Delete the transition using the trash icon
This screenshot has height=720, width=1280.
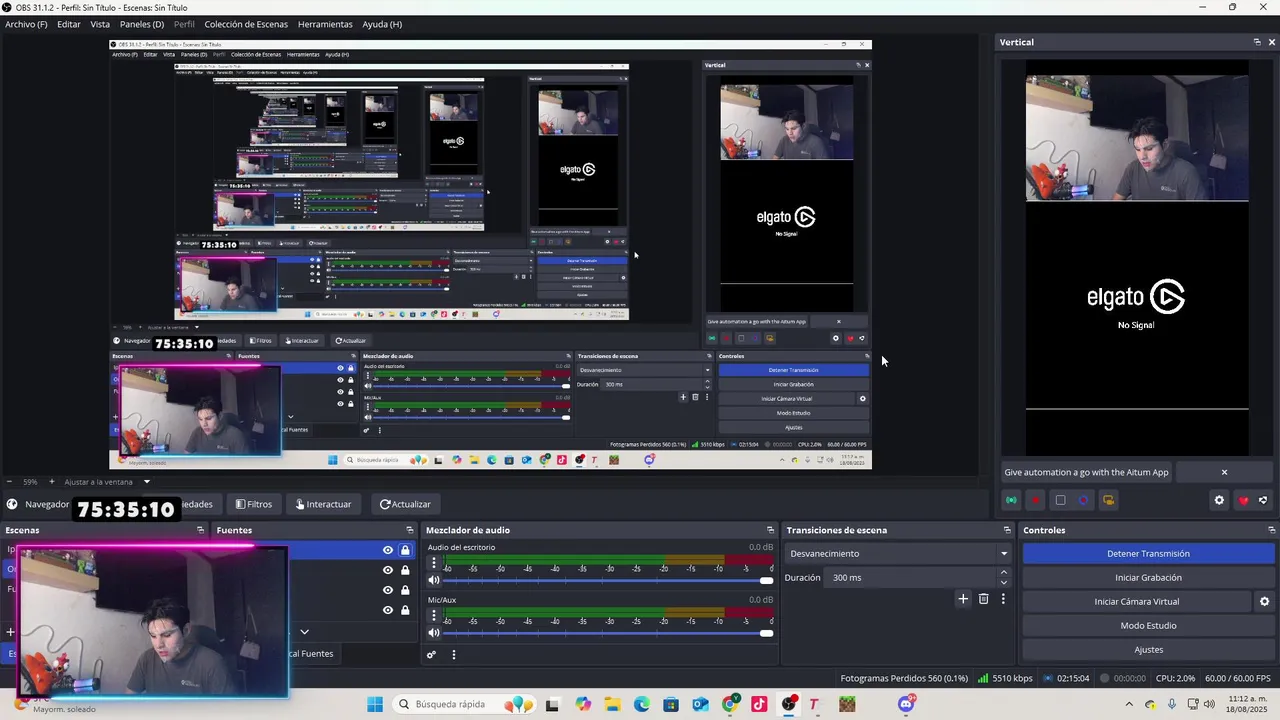983,599
